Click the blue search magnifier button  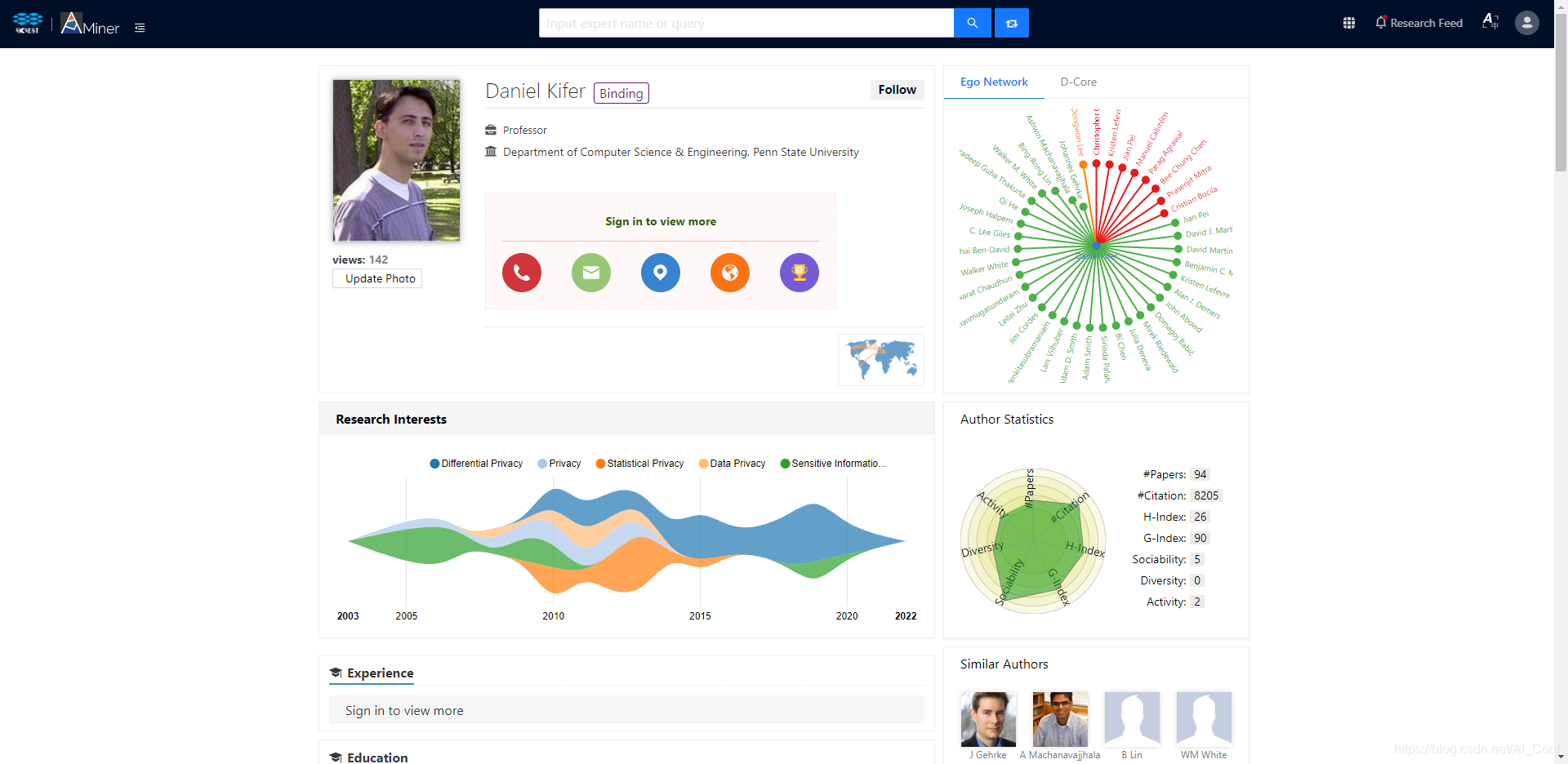[972, 23]
